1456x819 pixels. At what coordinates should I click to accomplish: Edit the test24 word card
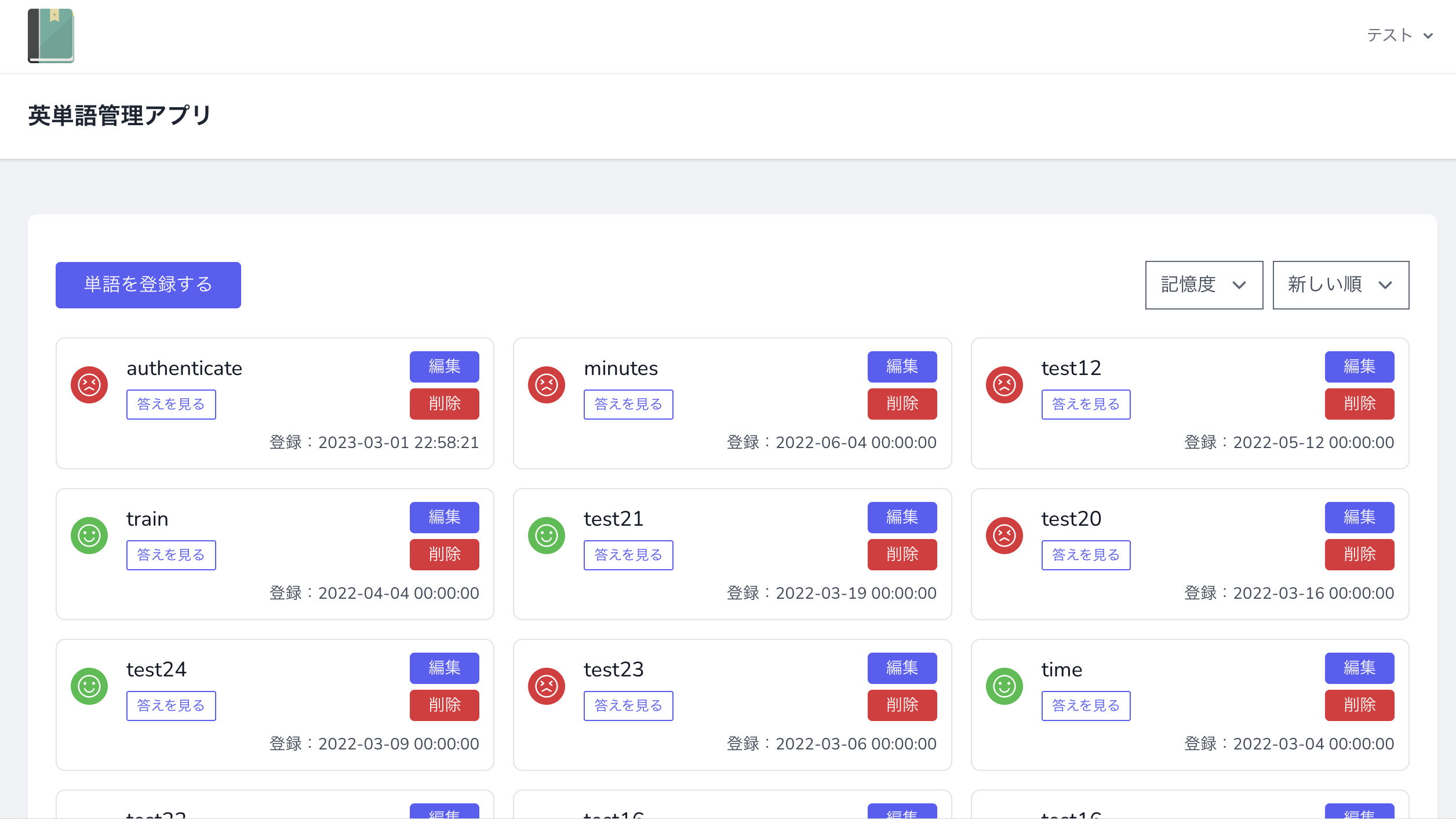tap(445, 668)
